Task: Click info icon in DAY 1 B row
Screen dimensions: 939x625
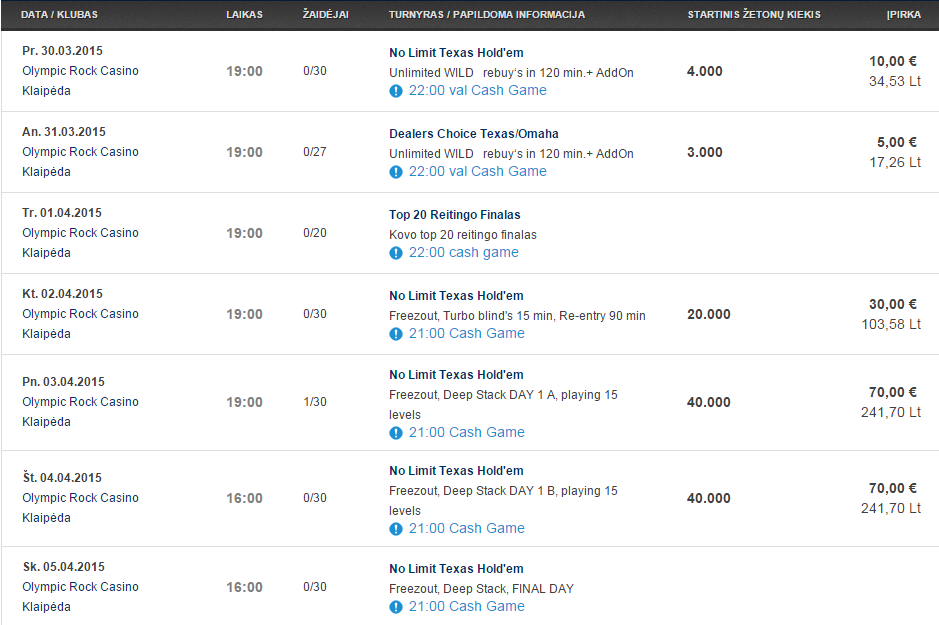Action: pos(396,529)
